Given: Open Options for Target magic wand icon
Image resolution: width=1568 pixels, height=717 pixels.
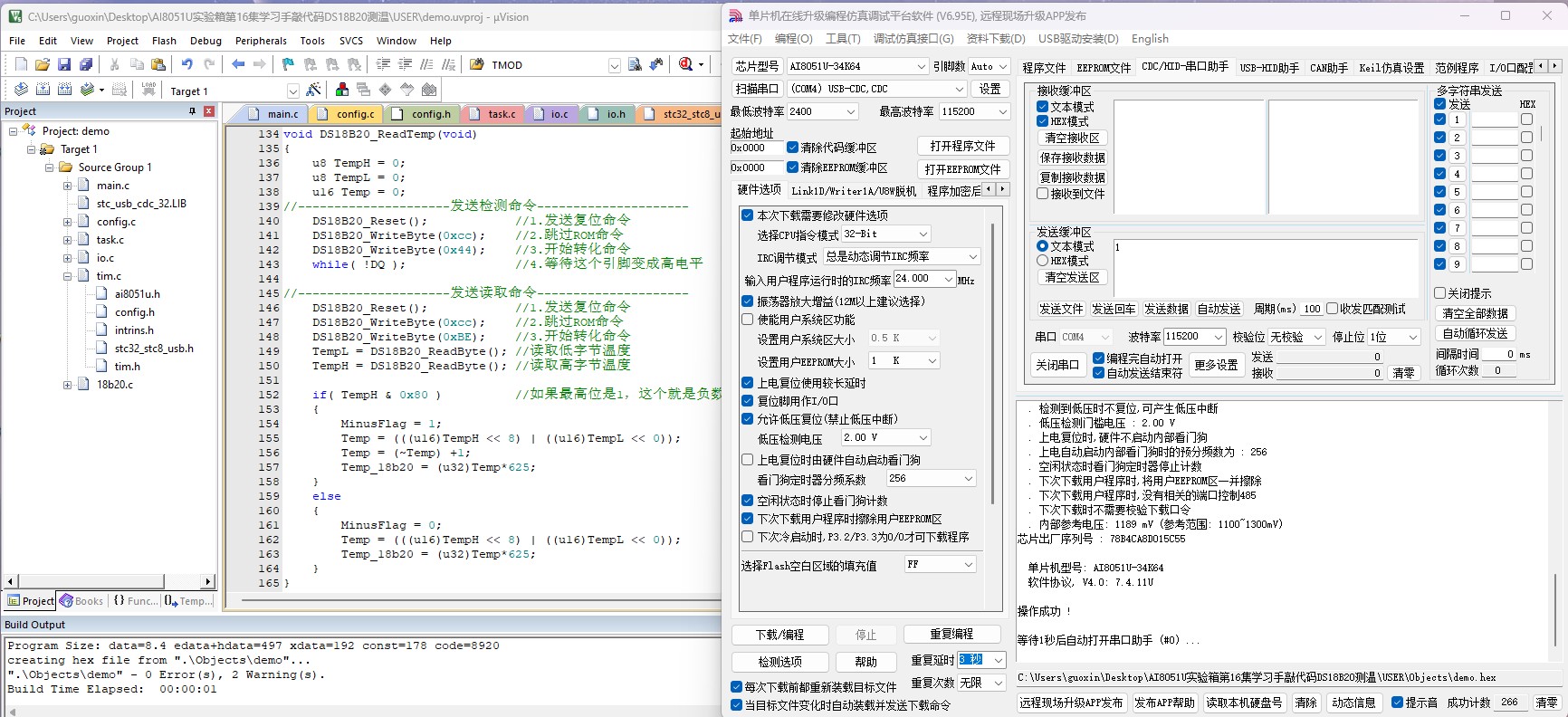Looking at the screenshot, I should point(313,90).
